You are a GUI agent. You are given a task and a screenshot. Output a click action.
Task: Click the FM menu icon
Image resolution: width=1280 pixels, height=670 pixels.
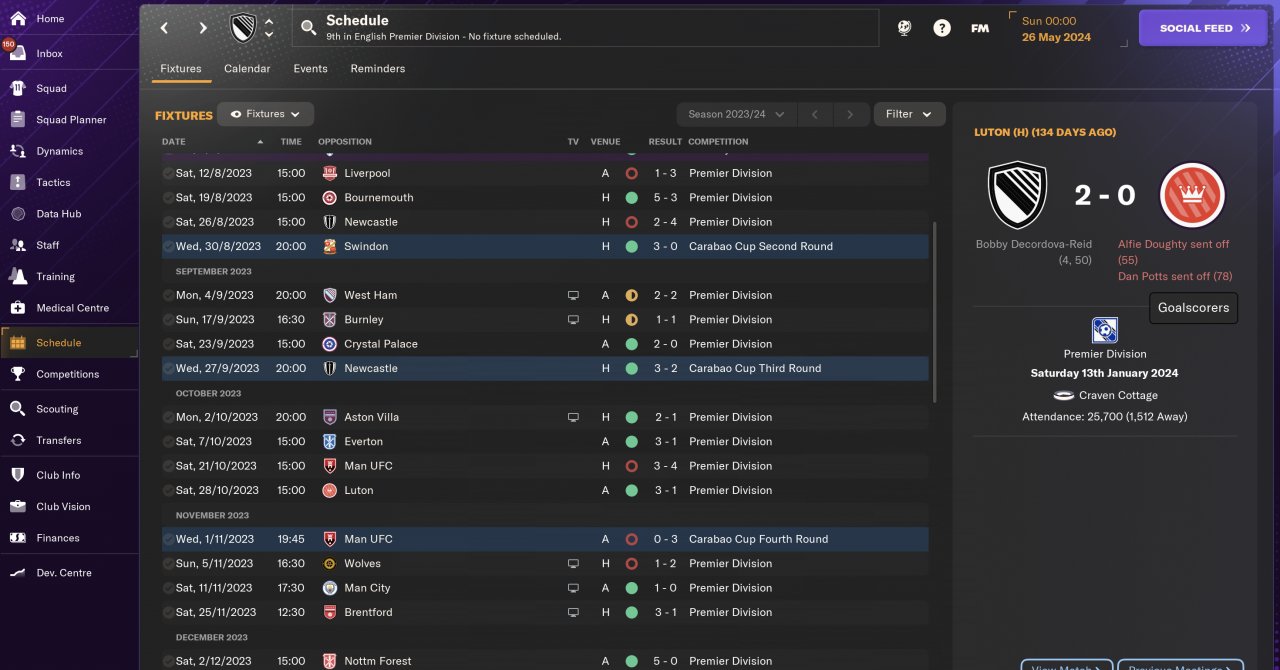980,28
